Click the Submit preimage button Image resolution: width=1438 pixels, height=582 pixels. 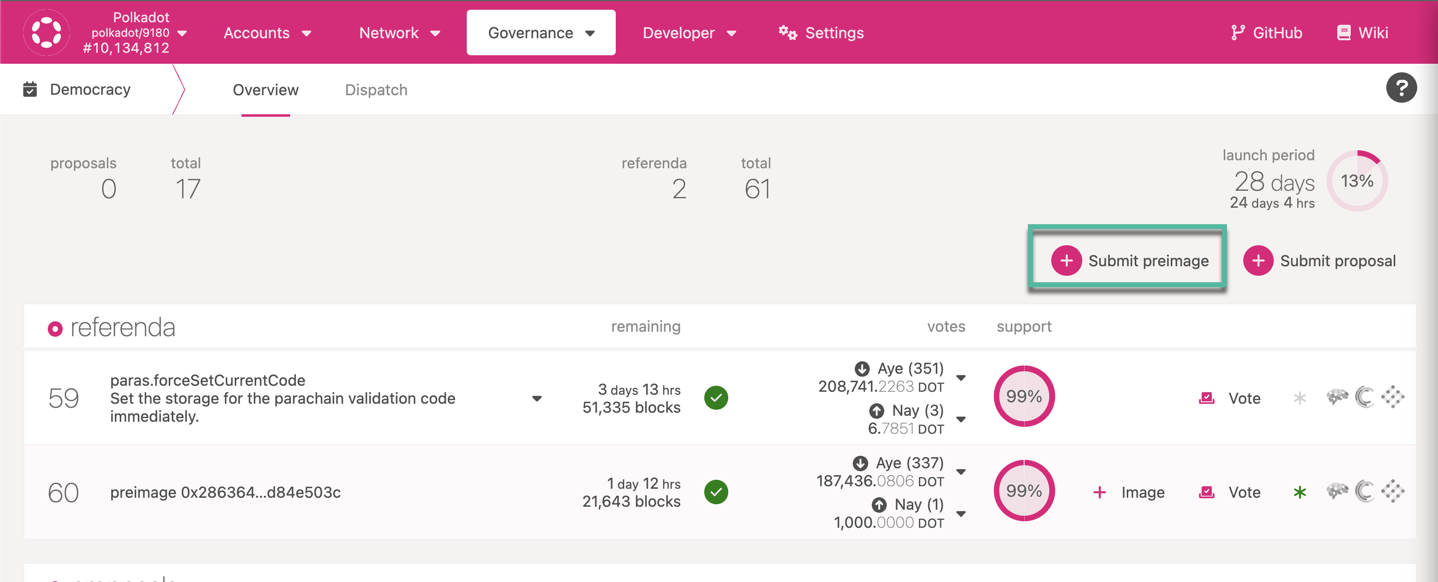1129,261
